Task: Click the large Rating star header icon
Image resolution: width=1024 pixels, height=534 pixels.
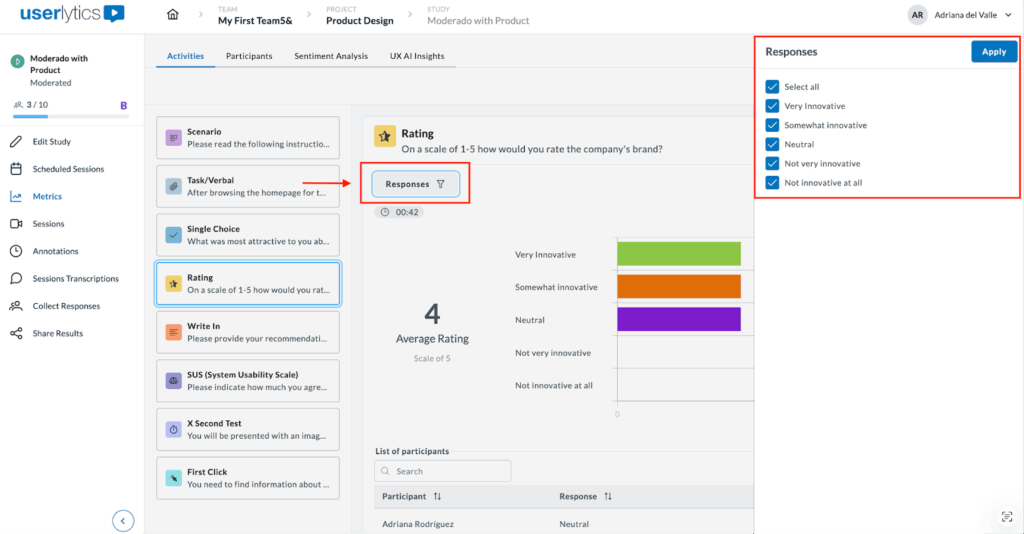Action: (x=385, y=136)
